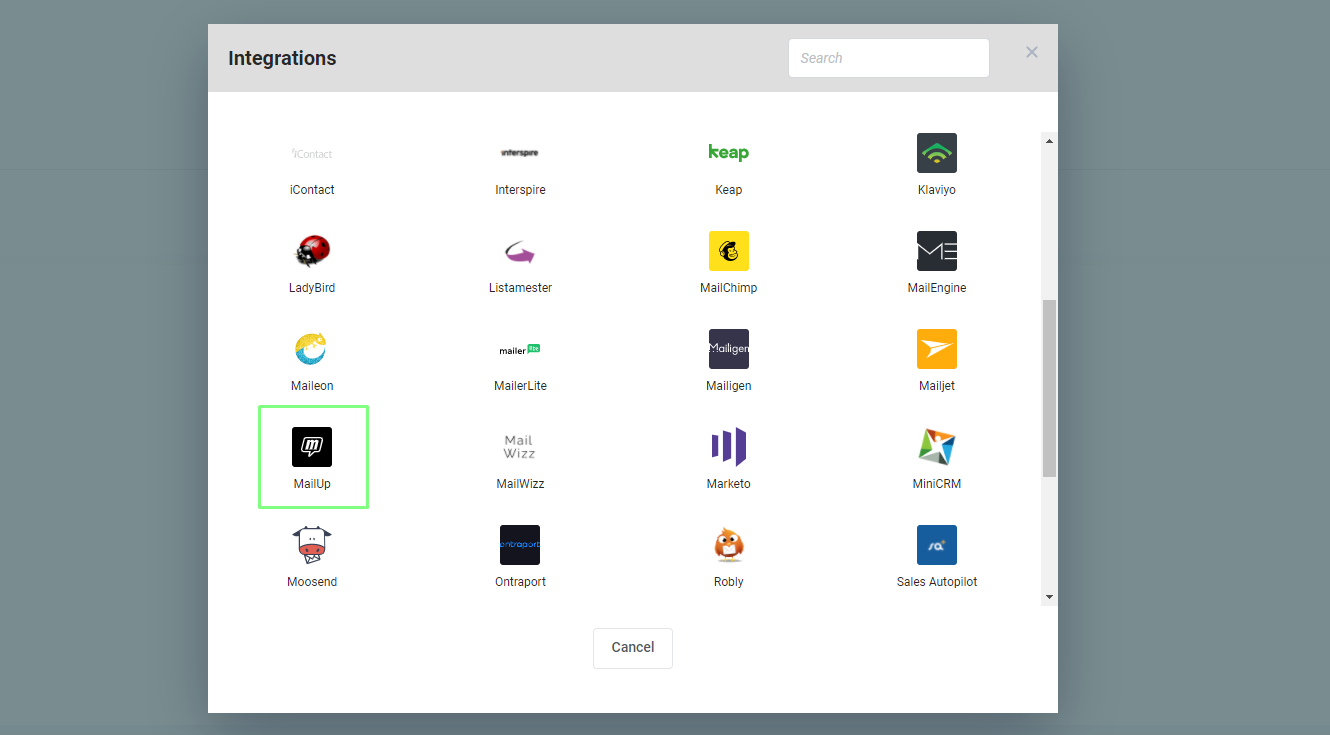Click the MailWizz label text

click(520, 484)
